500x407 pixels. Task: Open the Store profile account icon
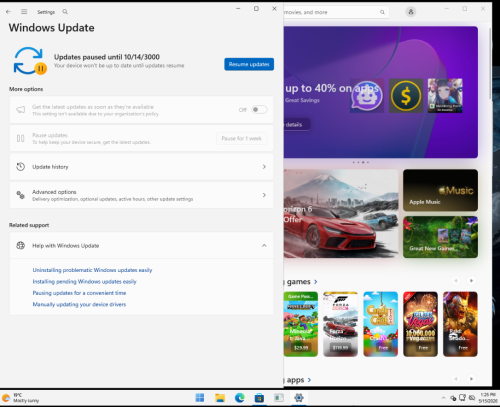(x=411, y=12)
